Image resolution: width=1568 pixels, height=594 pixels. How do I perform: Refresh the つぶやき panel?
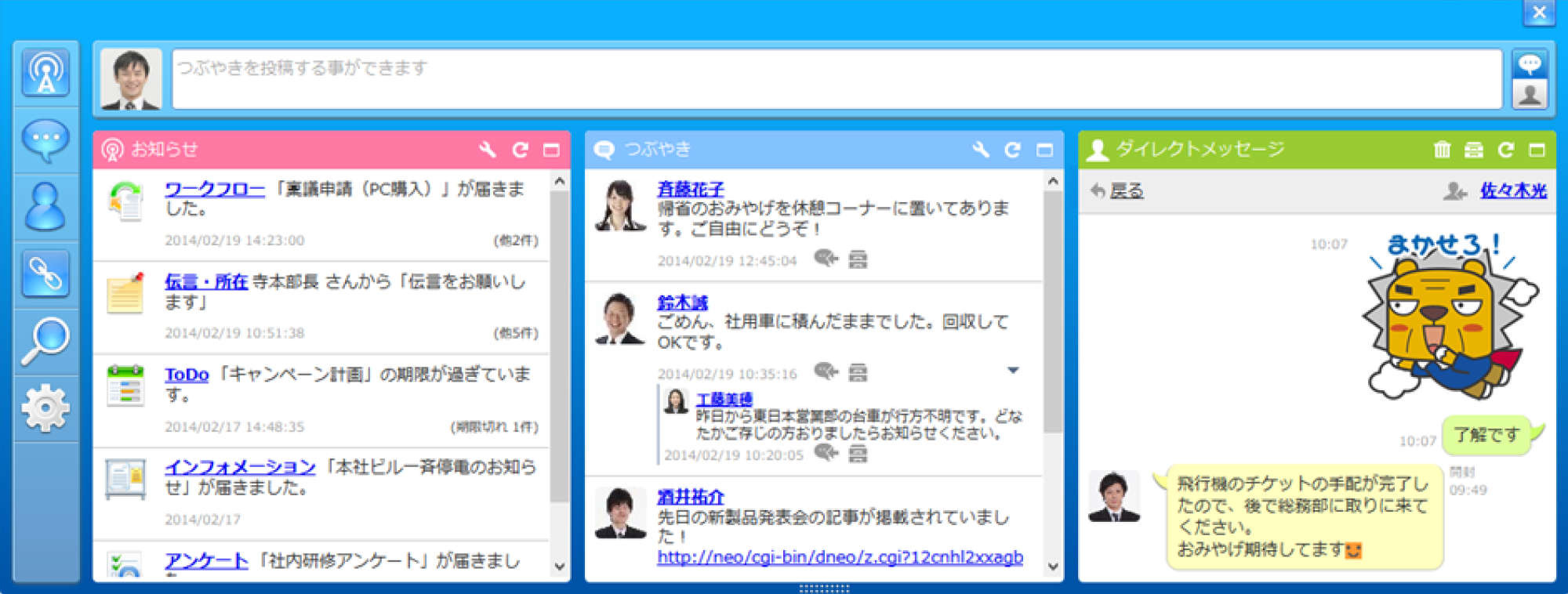(1013, 150)
